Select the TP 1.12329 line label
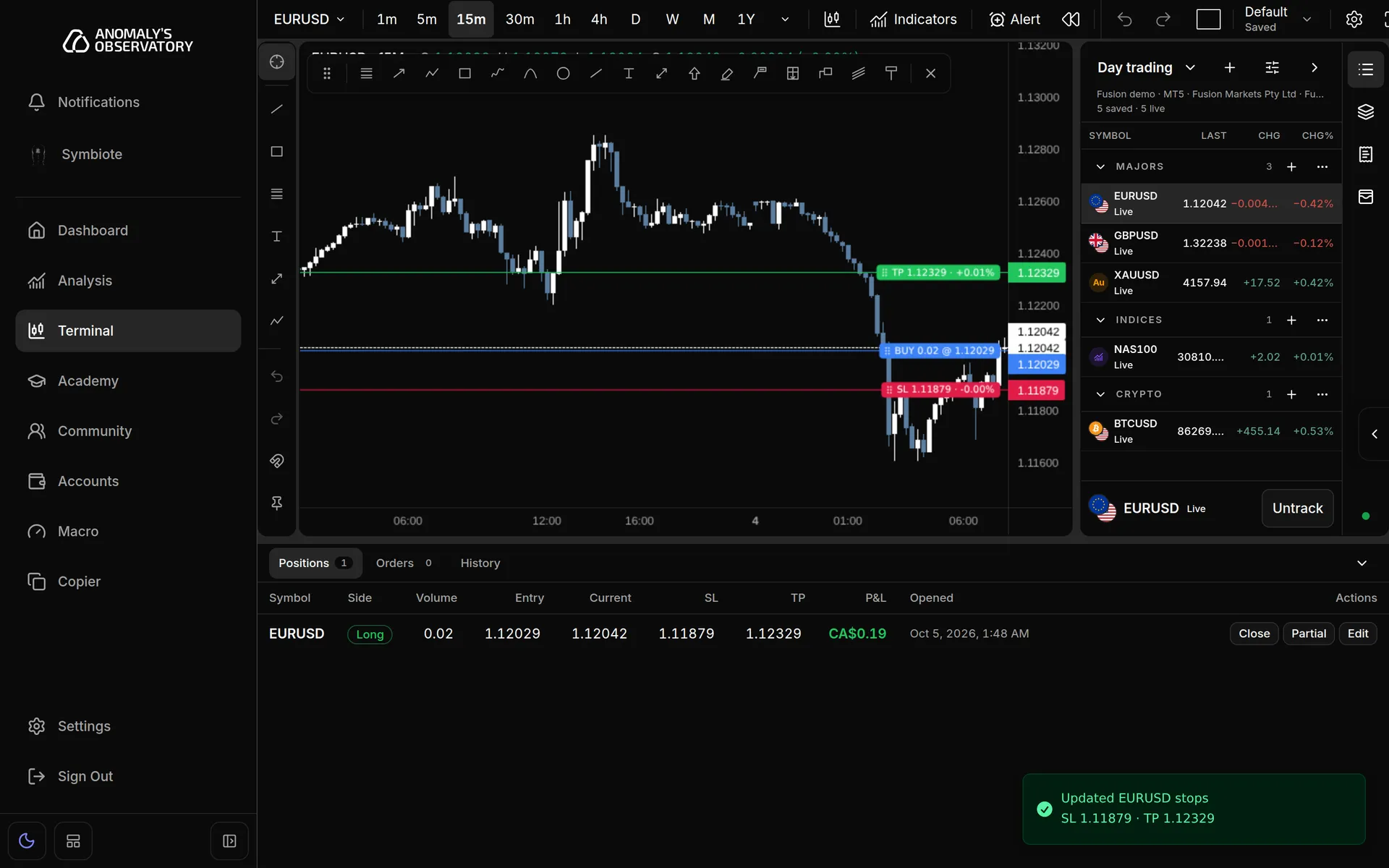Screen dimensions: 1389x868 point(938,273)
